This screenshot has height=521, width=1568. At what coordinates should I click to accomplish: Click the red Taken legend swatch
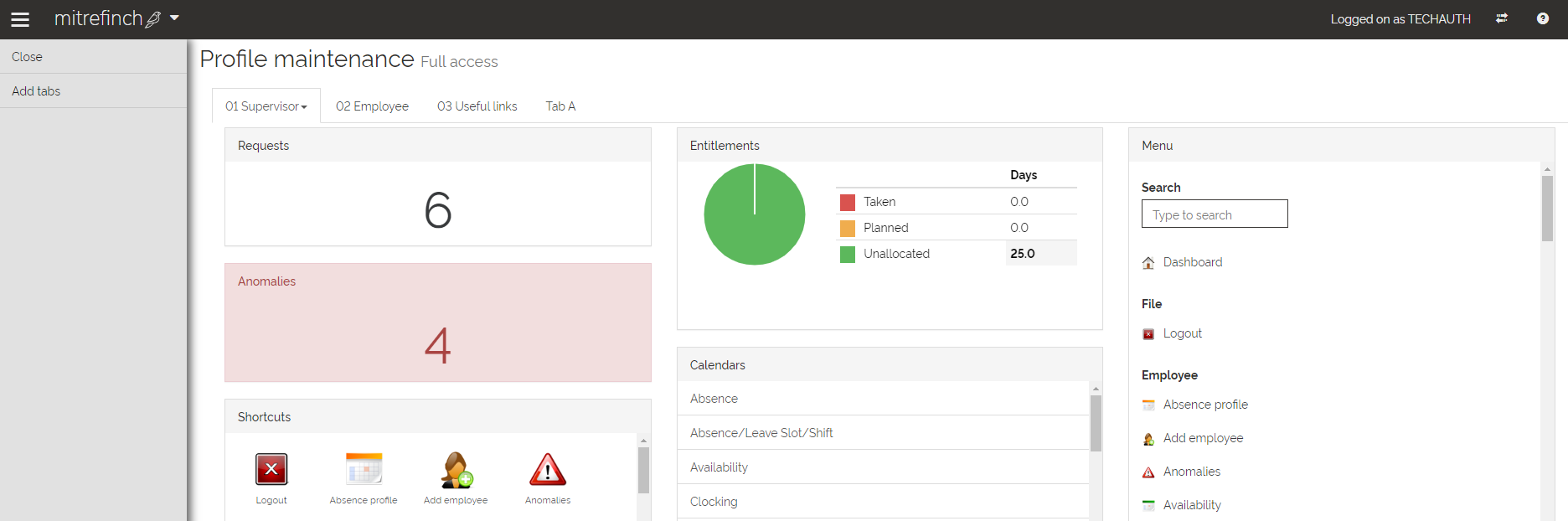(848, 202)
